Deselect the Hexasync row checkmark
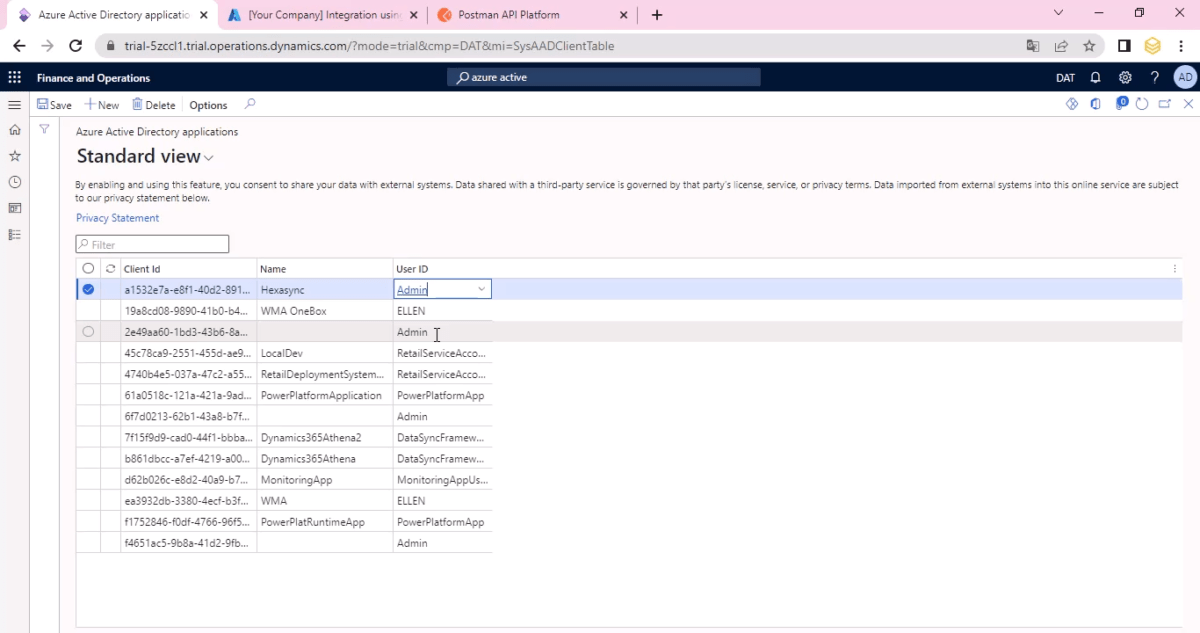The height and width of the screenshot is (633, 1200). [x=88, y=290]
